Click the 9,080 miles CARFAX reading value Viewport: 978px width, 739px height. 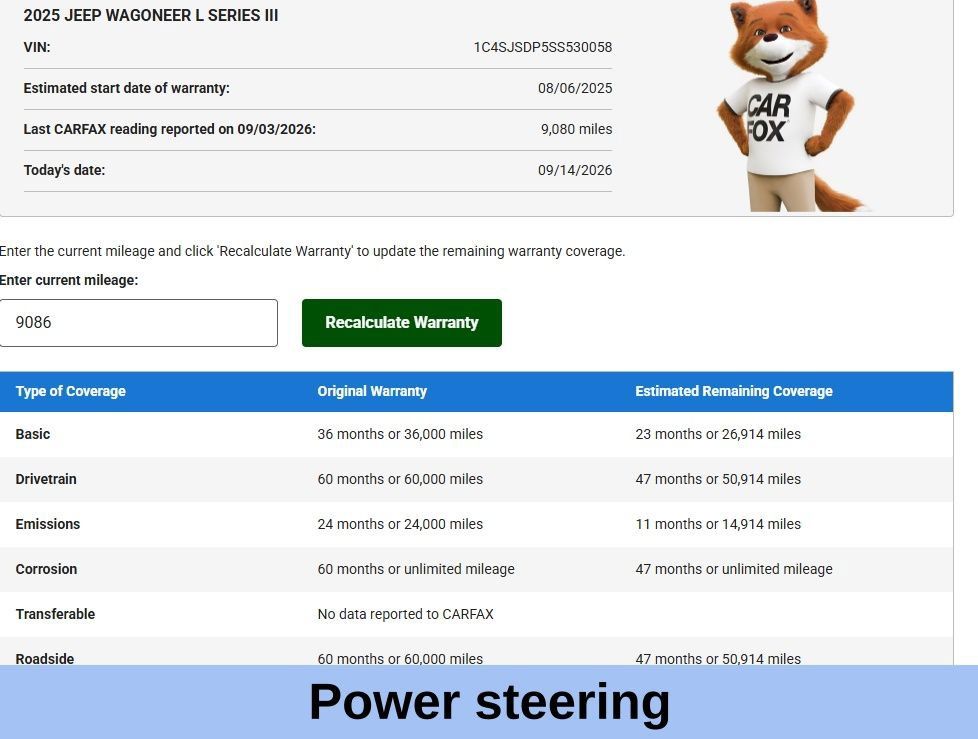(576, 129)
